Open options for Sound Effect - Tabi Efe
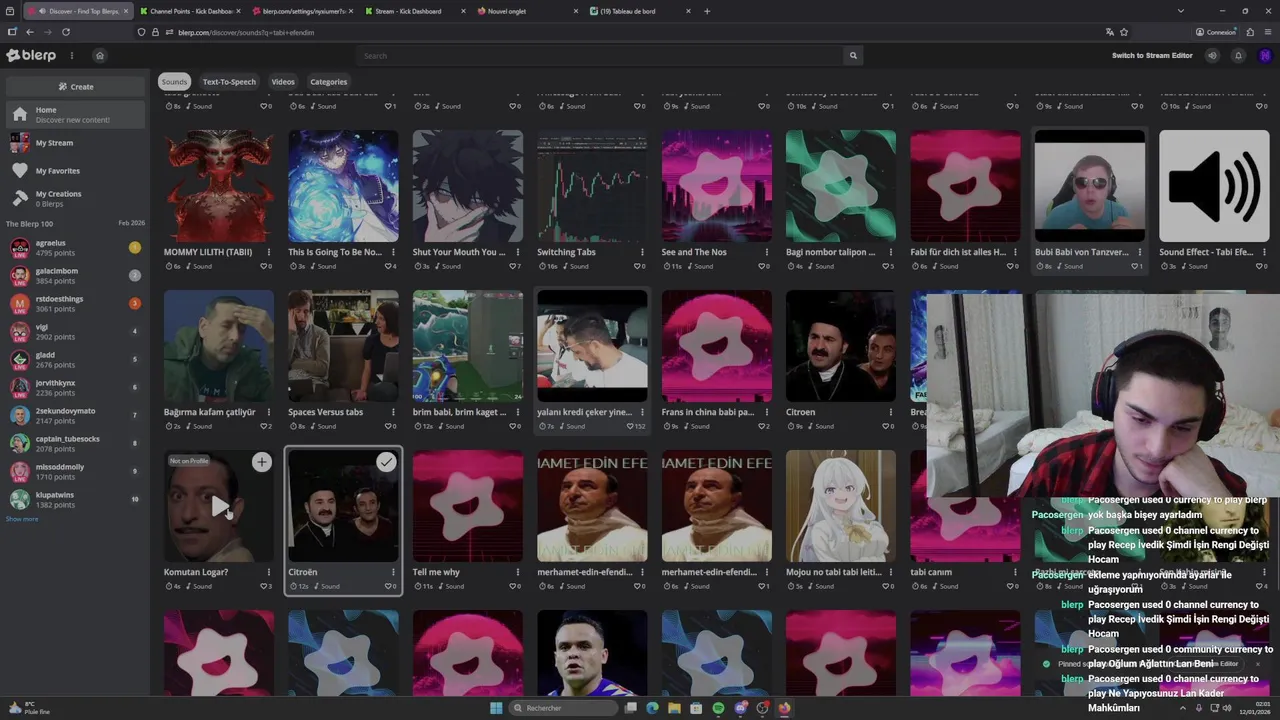The height and width of the screenshot is (720, 1280). click(x=1264, y=252)
